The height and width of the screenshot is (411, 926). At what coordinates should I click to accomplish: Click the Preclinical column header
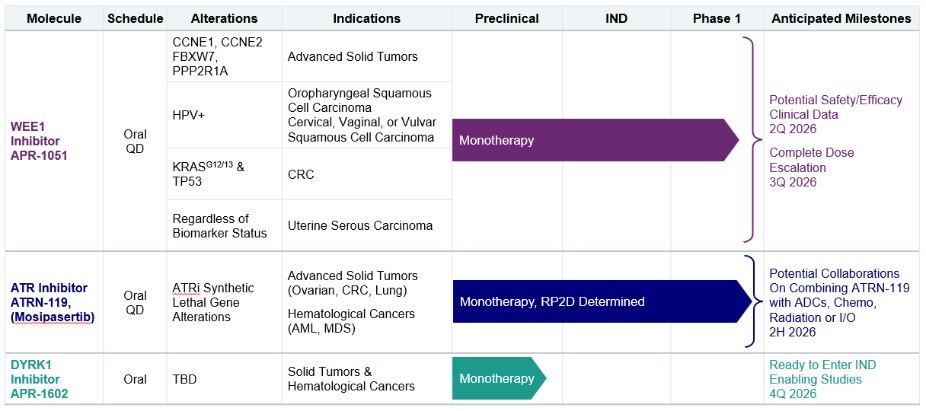(x=507, y=18)
